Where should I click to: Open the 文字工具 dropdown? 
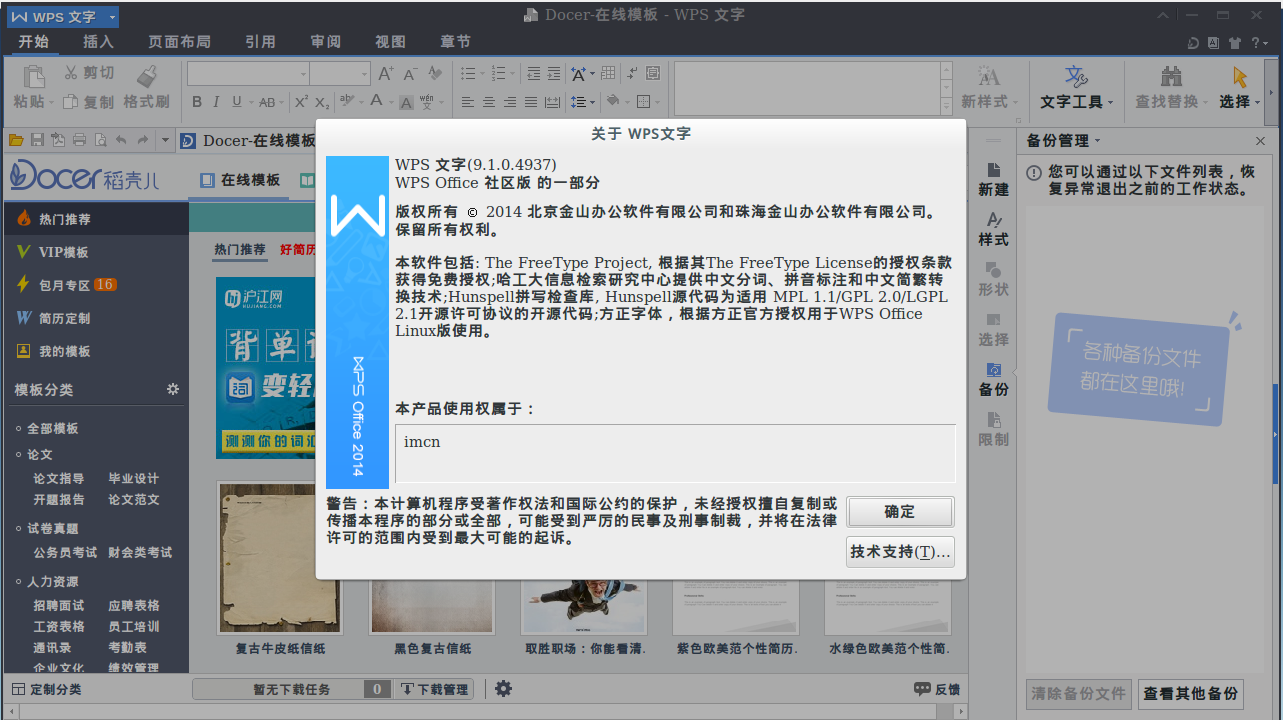(x=1076, y=87)
